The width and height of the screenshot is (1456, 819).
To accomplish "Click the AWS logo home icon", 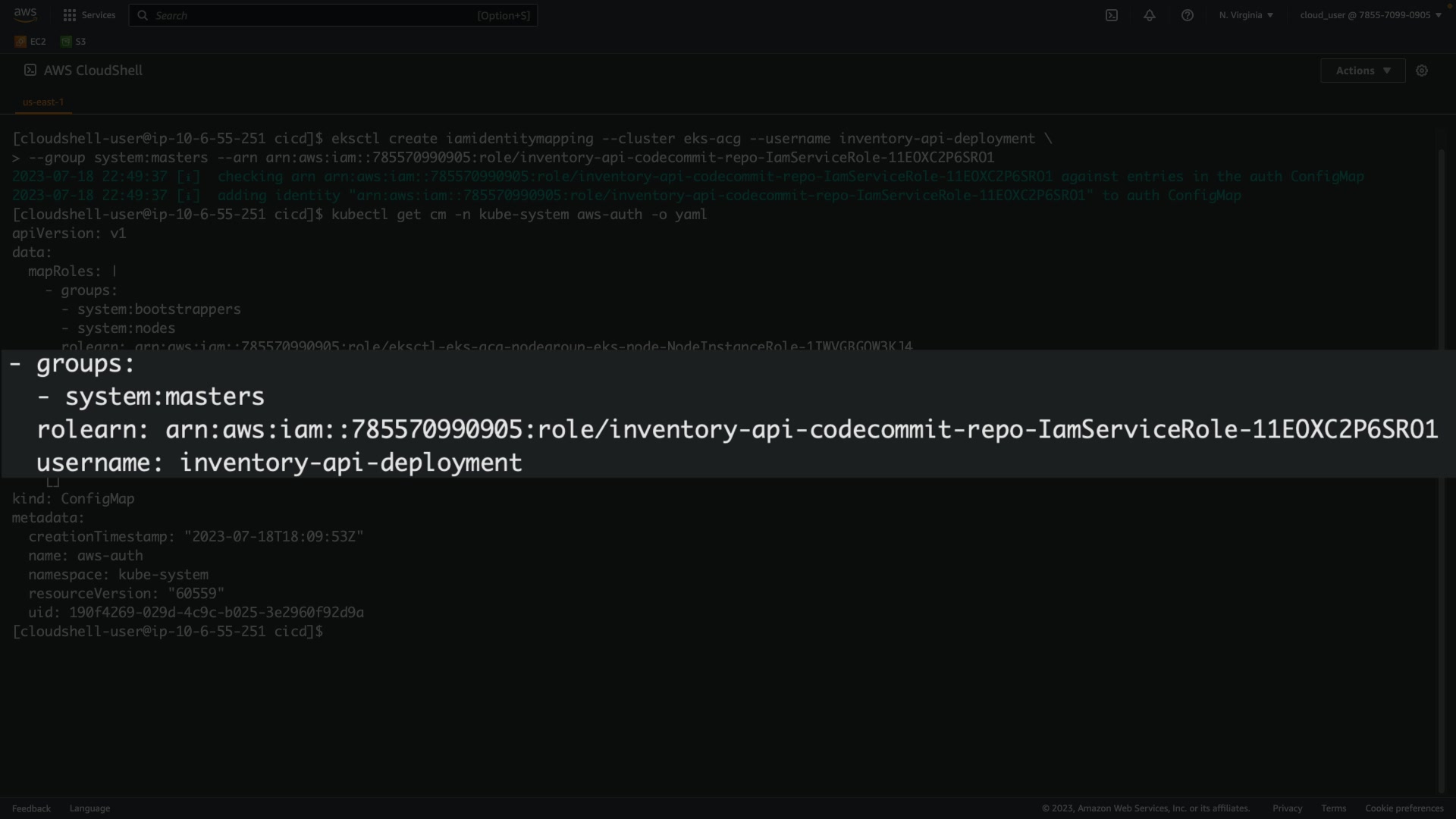I will (x=25, y=14).
